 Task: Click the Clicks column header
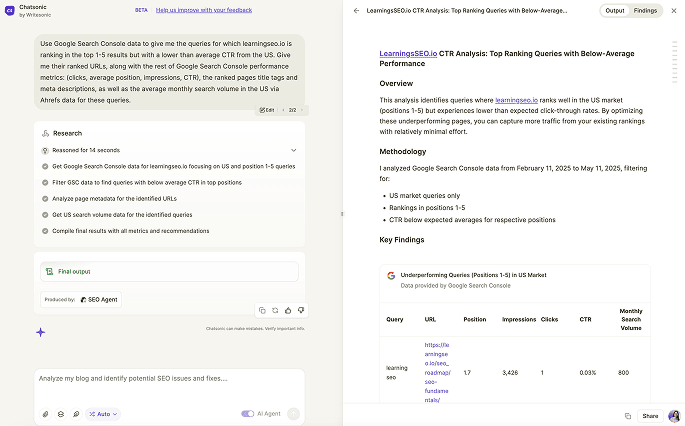point(549,319)
